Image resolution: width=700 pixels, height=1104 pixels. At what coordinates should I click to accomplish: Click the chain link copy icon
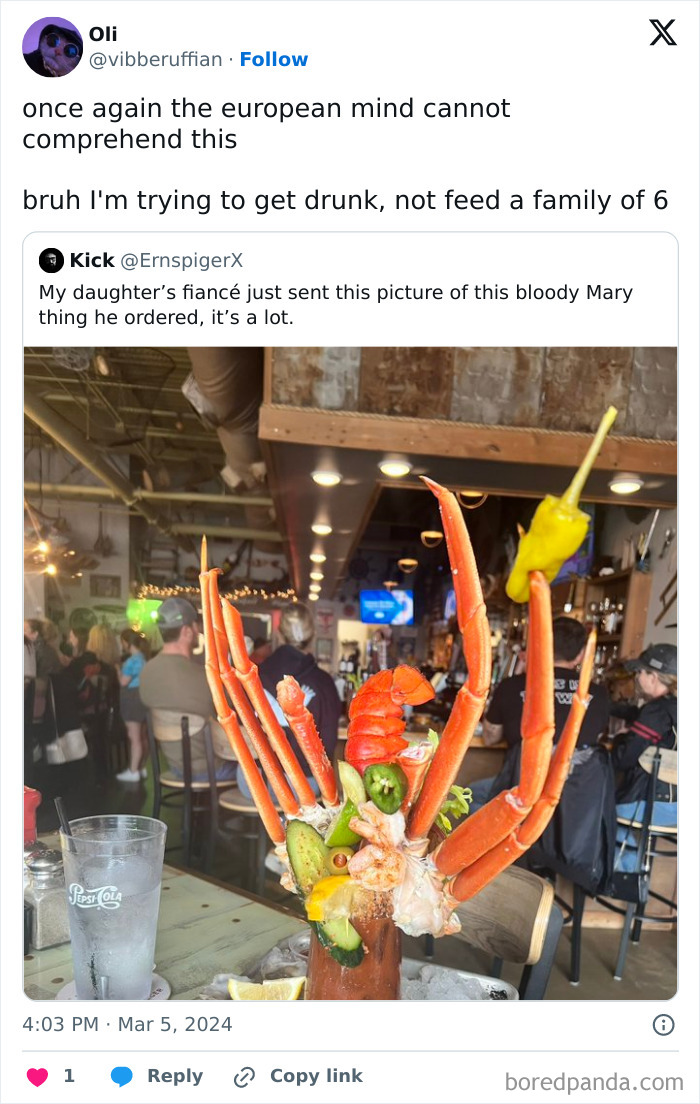244,1077
